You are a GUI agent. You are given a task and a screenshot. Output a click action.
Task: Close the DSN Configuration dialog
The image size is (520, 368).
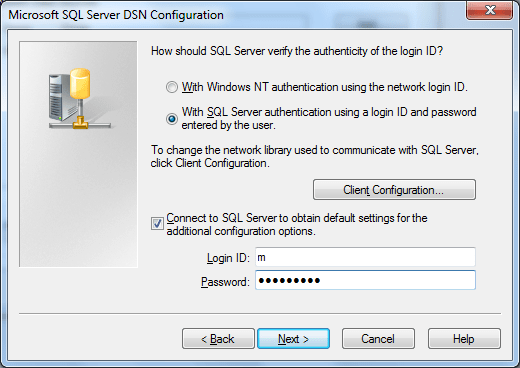pyautogui.click(x=489, y=10)
